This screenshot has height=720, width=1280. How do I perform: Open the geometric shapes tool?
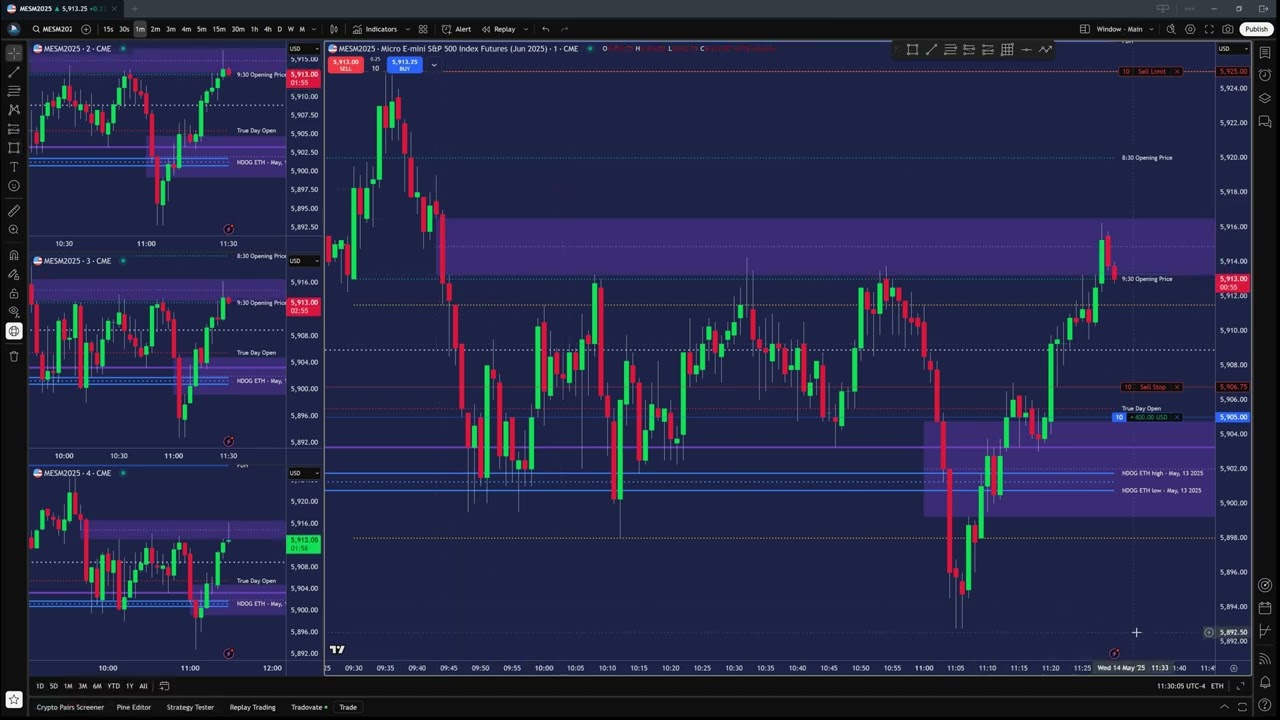click(x=14, y=148)
